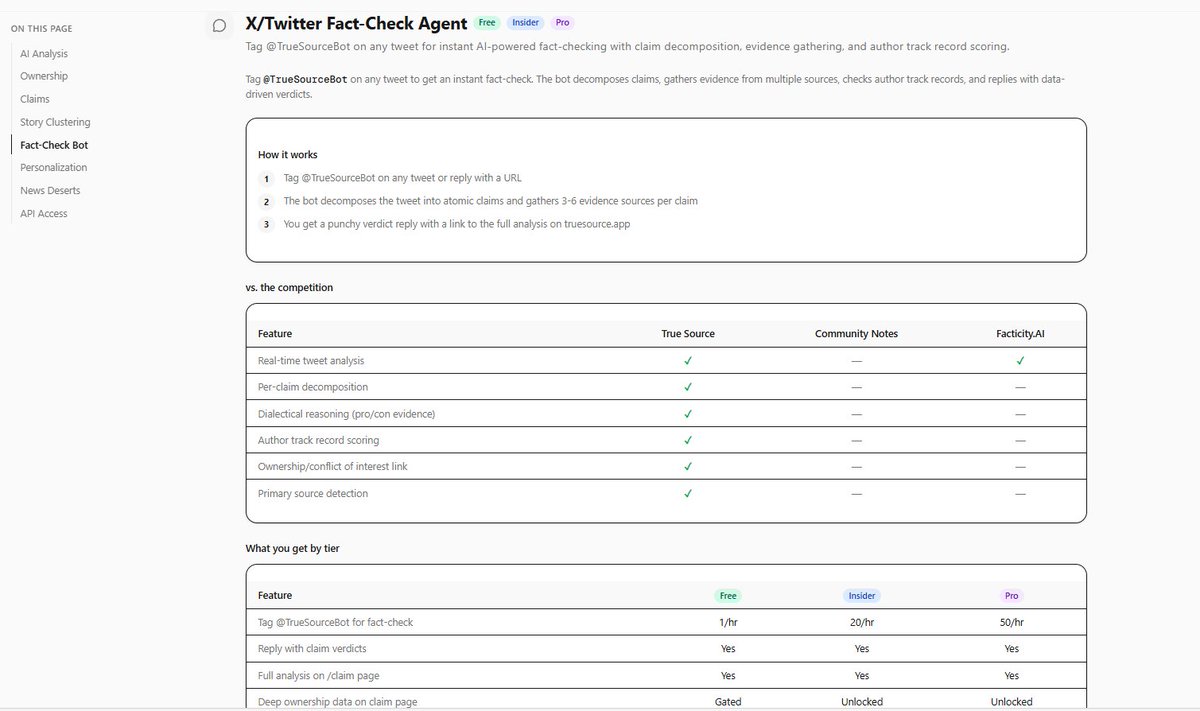
Task: Click True Source checkmark for Per-claim decomposition
Action: tap(688, 387)
